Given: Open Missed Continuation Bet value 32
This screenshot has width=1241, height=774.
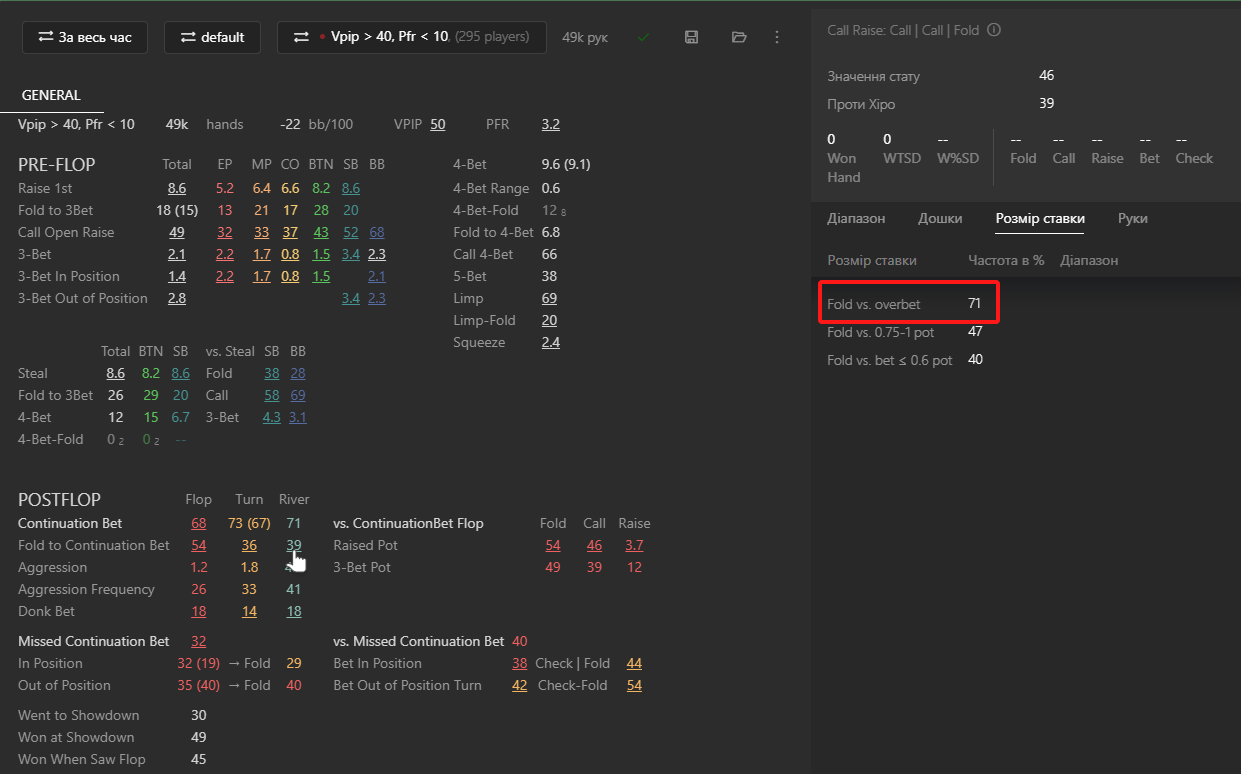Looking at the screenshot, I should (x=199, y=641).
